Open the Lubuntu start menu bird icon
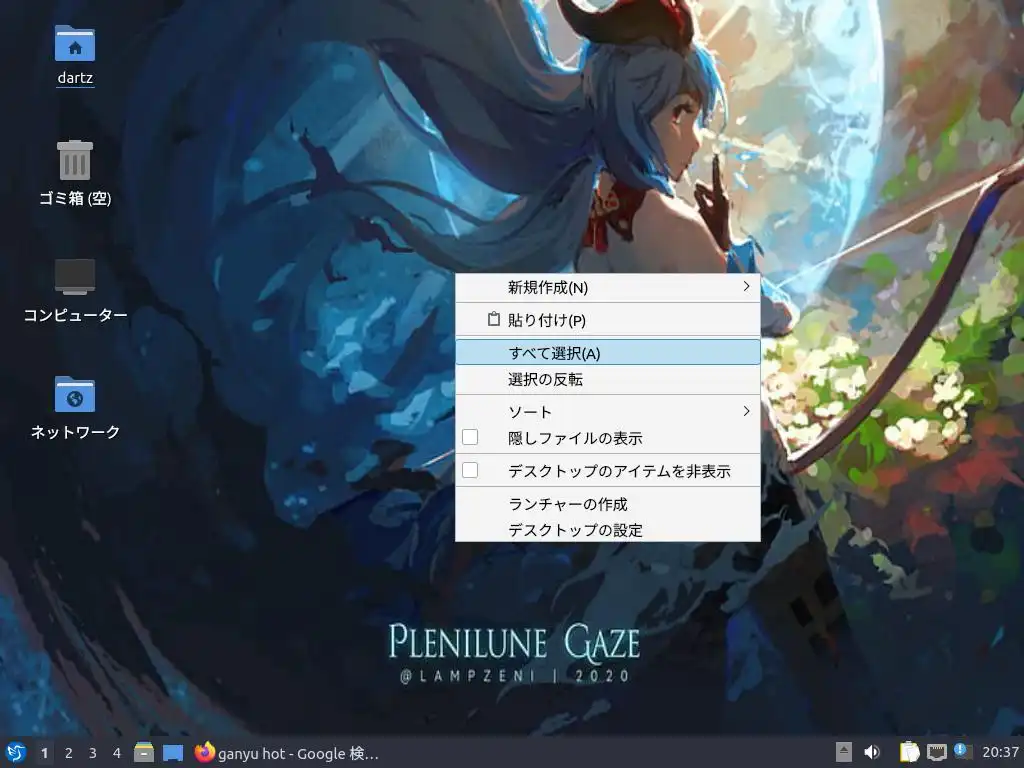Image resolution: width=1024 pixels, height=768 pixels. pos(16,752)
